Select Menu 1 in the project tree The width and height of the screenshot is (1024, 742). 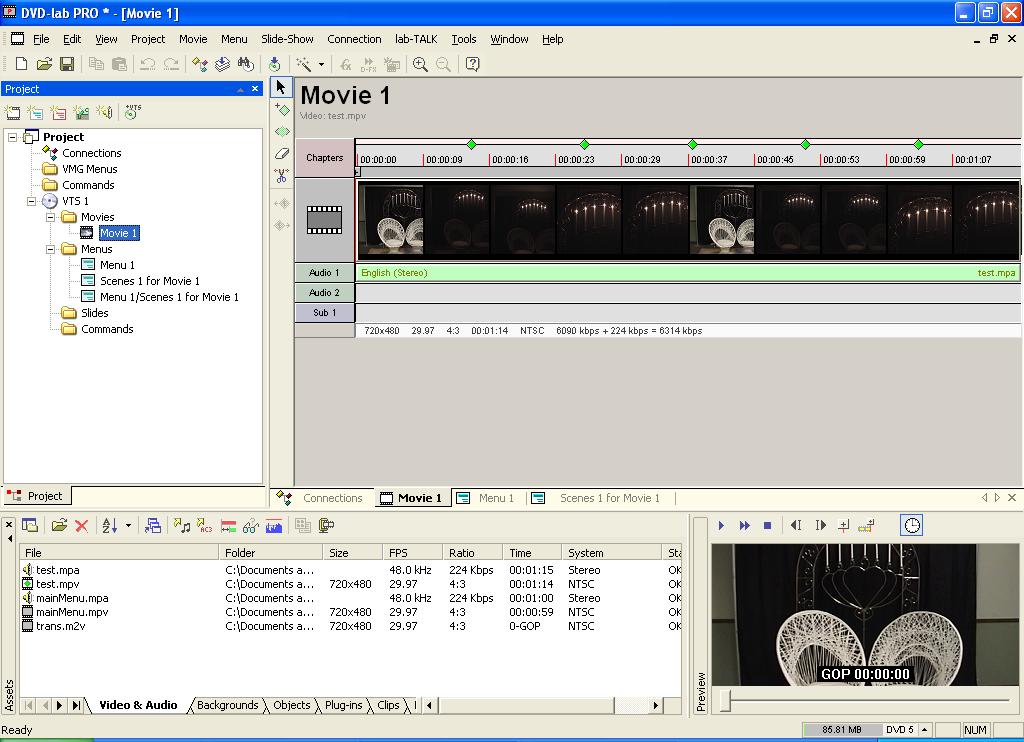point(117,265)
